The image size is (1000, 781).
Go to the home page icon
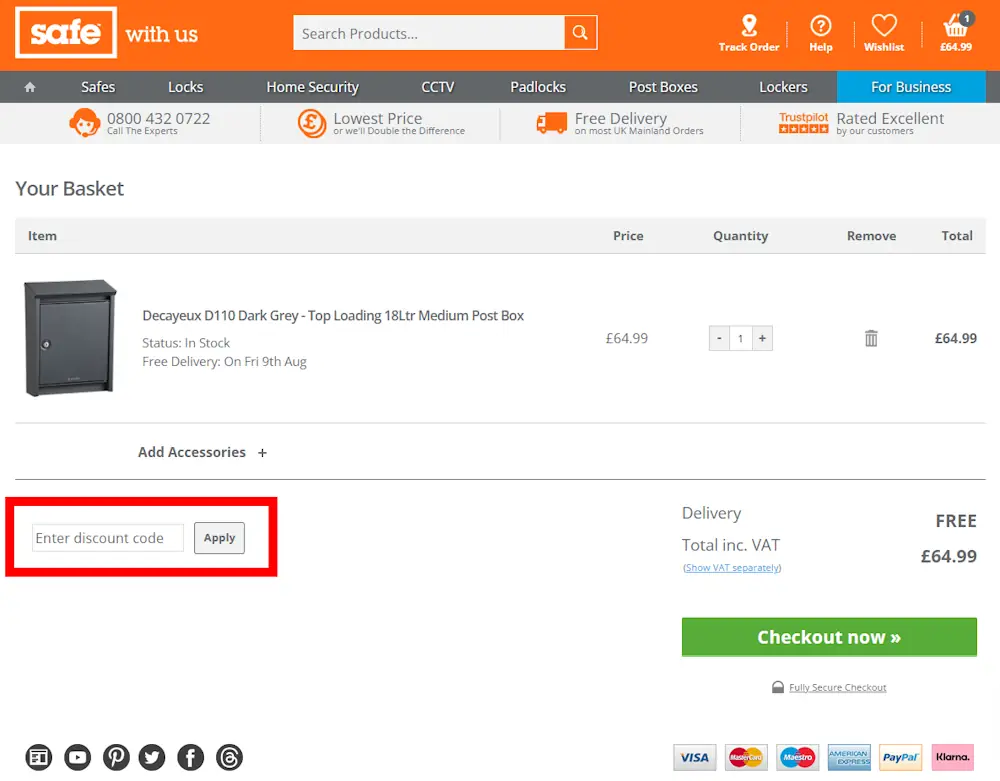click(x=30, y=87)
